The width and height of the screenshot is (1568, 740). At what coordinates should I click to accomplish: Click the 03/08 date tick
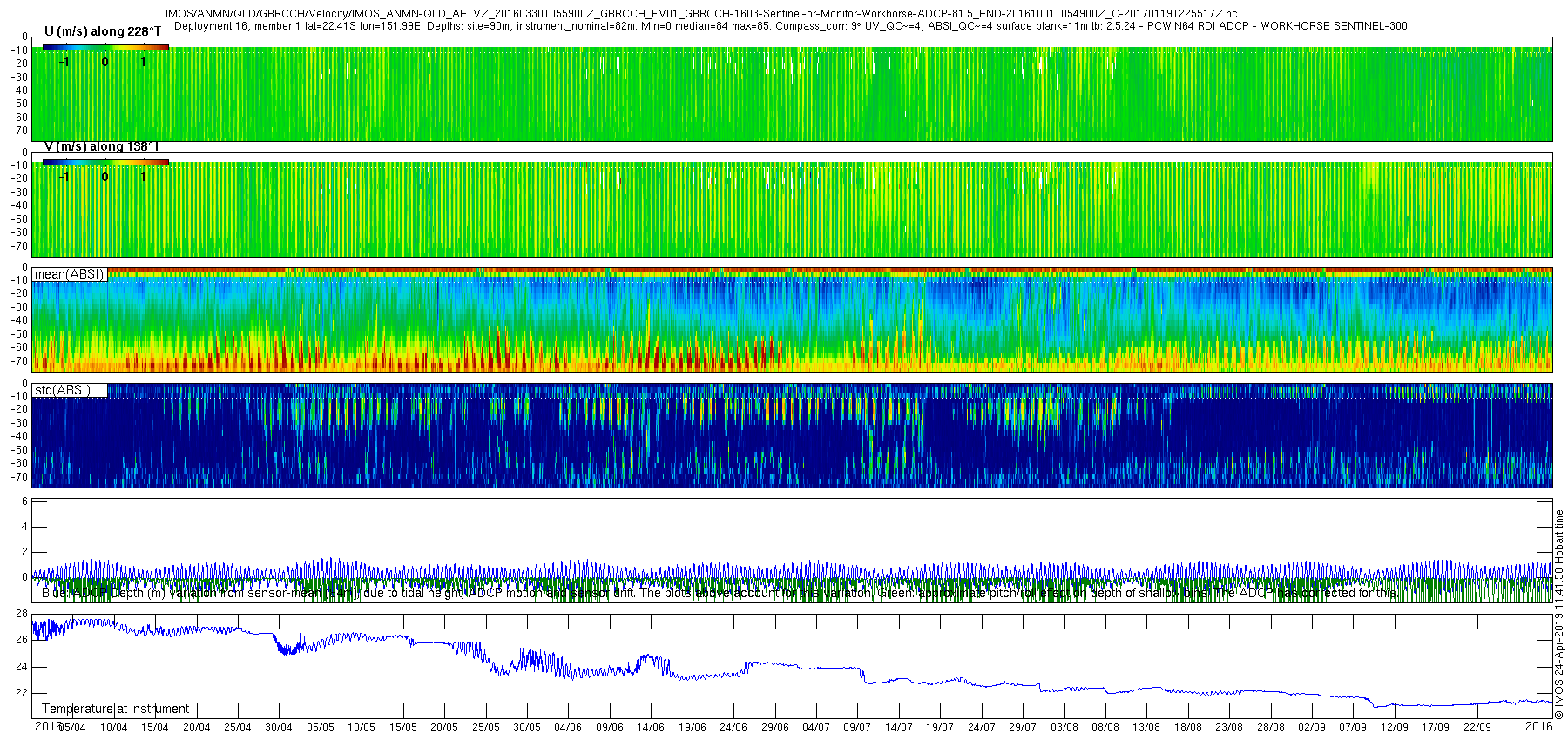[x=1064, y=728]
